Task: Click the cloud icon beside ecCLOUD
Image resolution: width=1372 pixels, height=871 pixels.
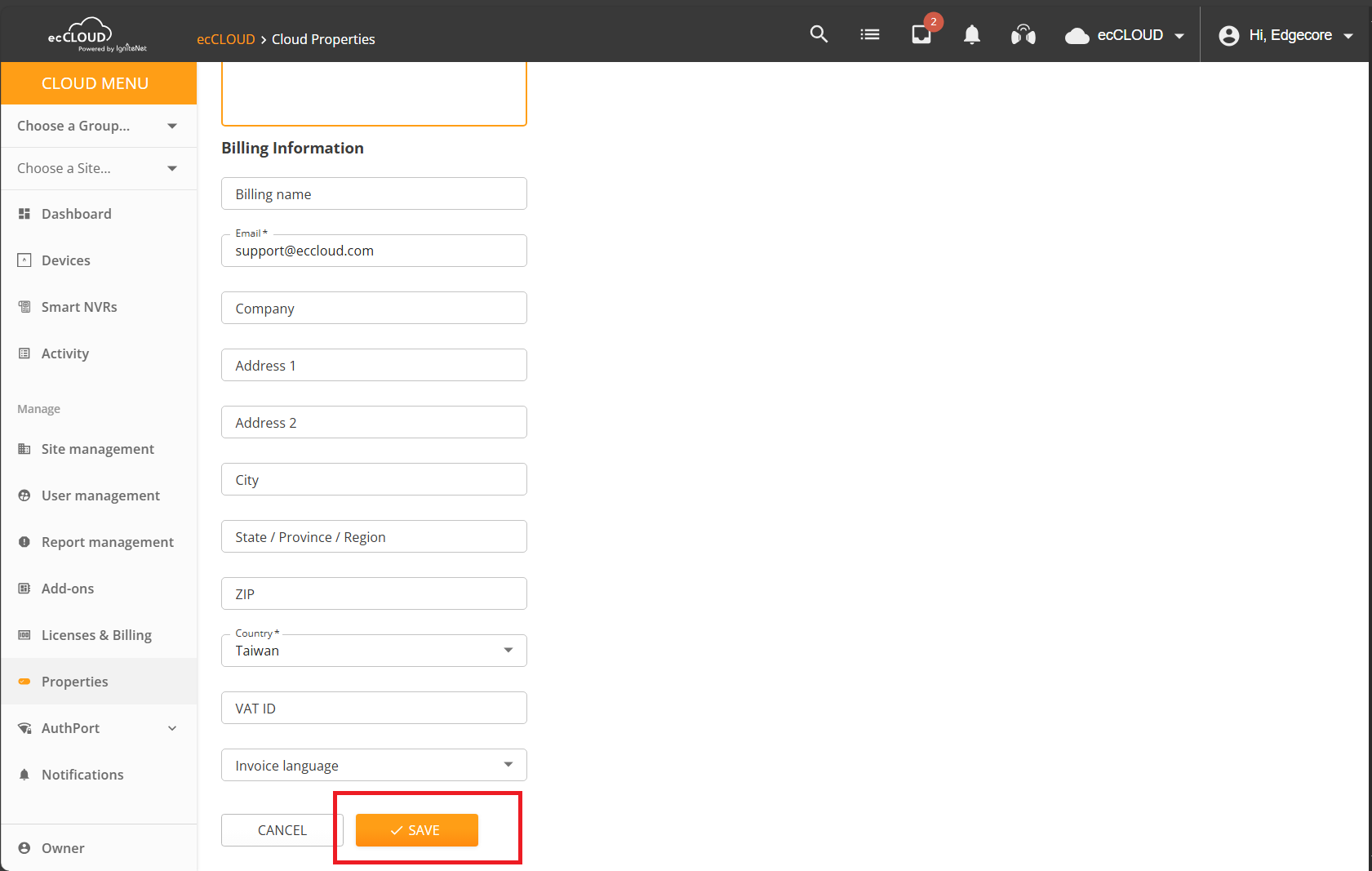Action: pos(1077,35)
